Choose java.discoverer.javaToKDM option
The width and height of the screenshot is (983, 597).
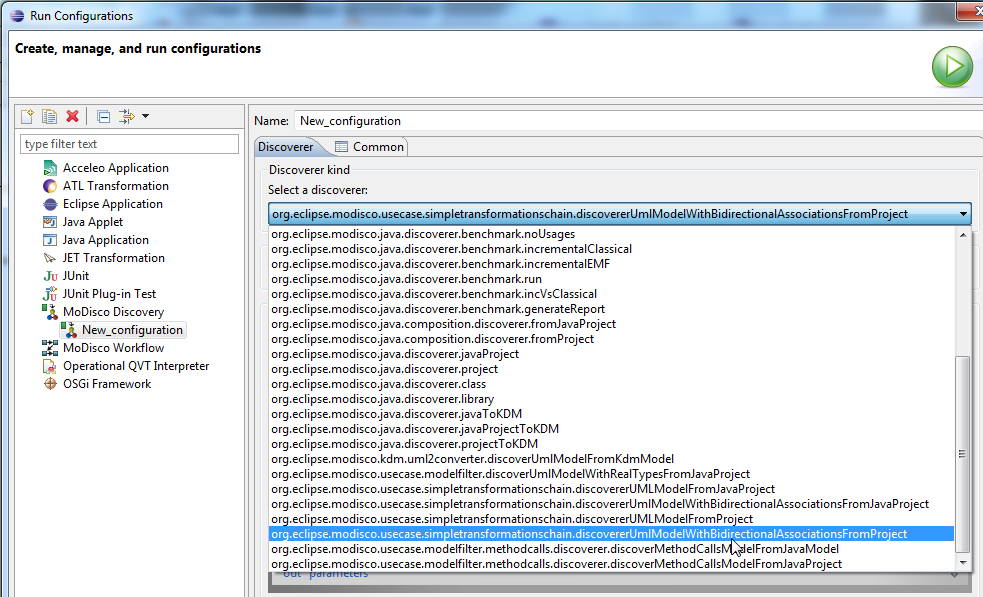pos(611,415)
